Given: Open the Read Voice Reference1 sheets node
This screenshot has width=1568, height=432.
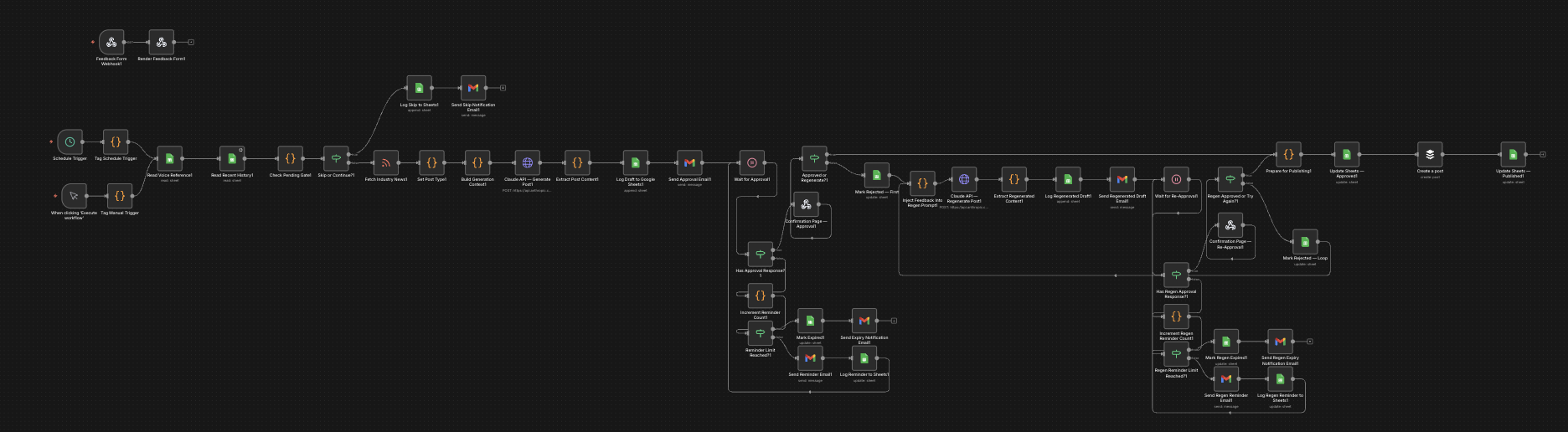Looking at the screenshot, I should pyautogui.click(x=169, y=158).
